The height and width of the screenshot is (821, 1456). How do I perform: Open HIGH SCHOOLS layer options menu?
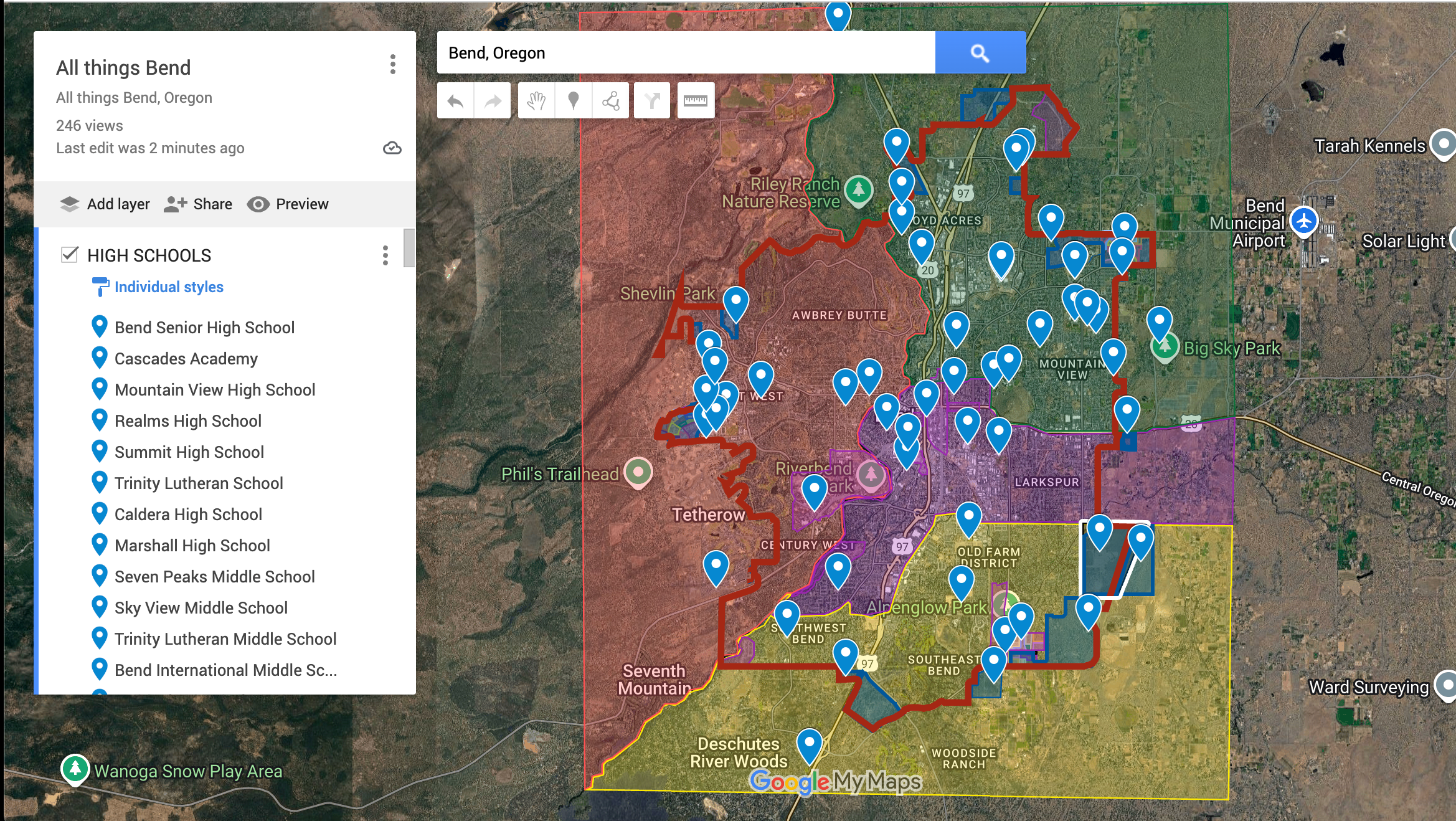(385, 255)
